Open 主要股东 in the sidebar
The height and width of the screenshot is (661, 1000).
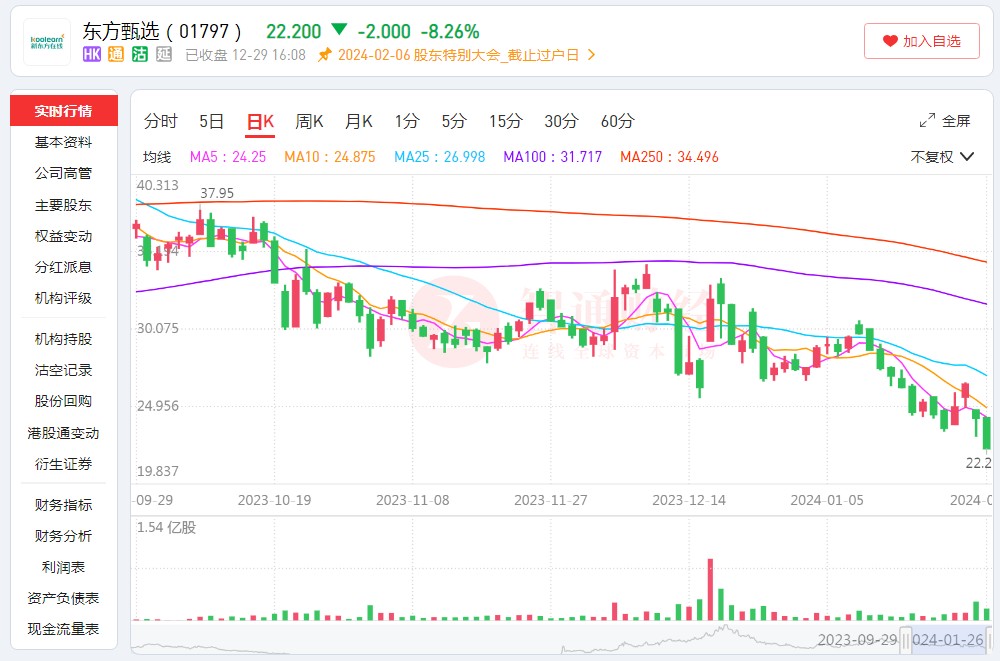click(x=63, y=205)
